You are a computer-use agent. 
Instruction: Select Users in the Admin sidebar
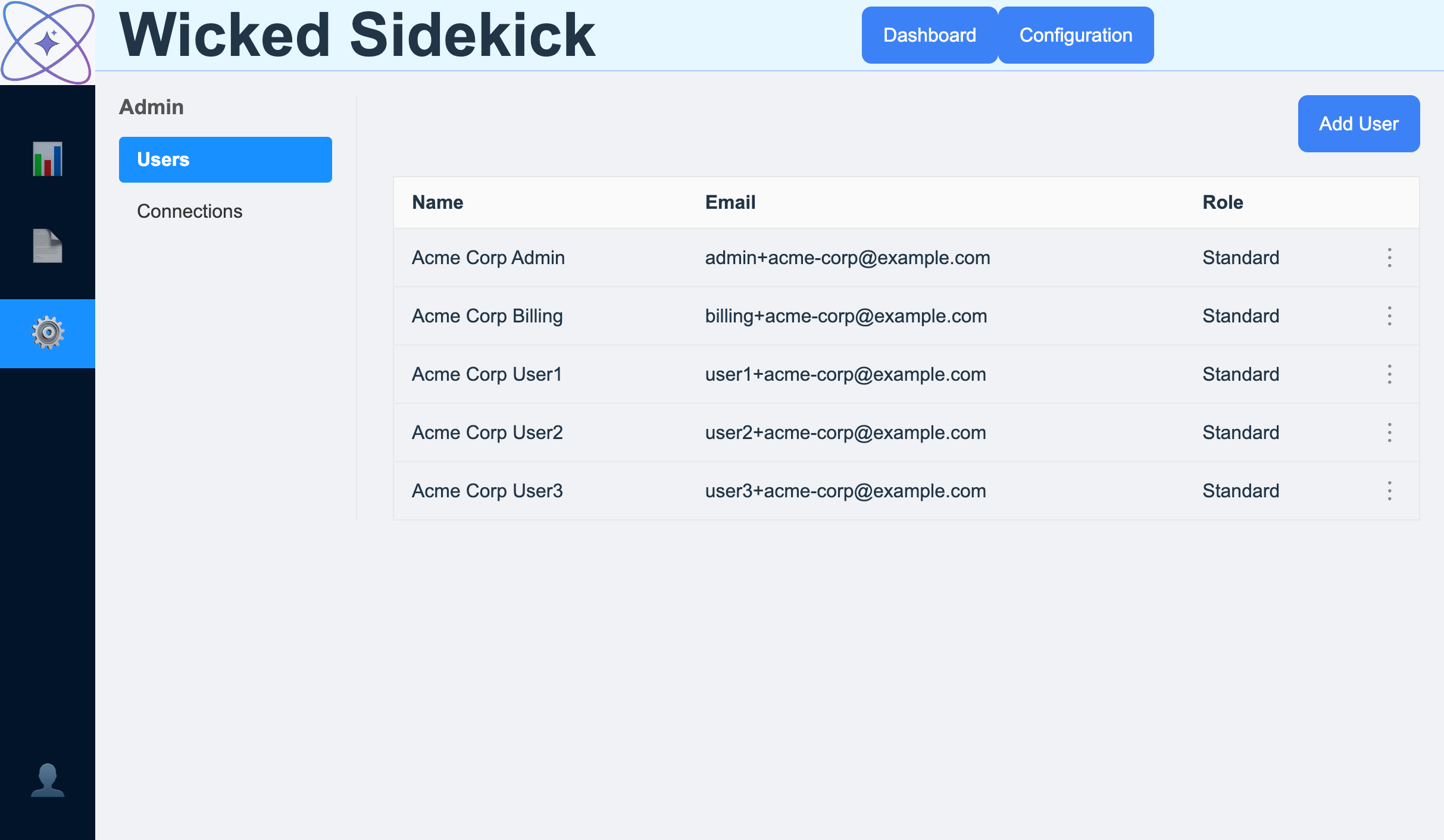tap(225, 159)
